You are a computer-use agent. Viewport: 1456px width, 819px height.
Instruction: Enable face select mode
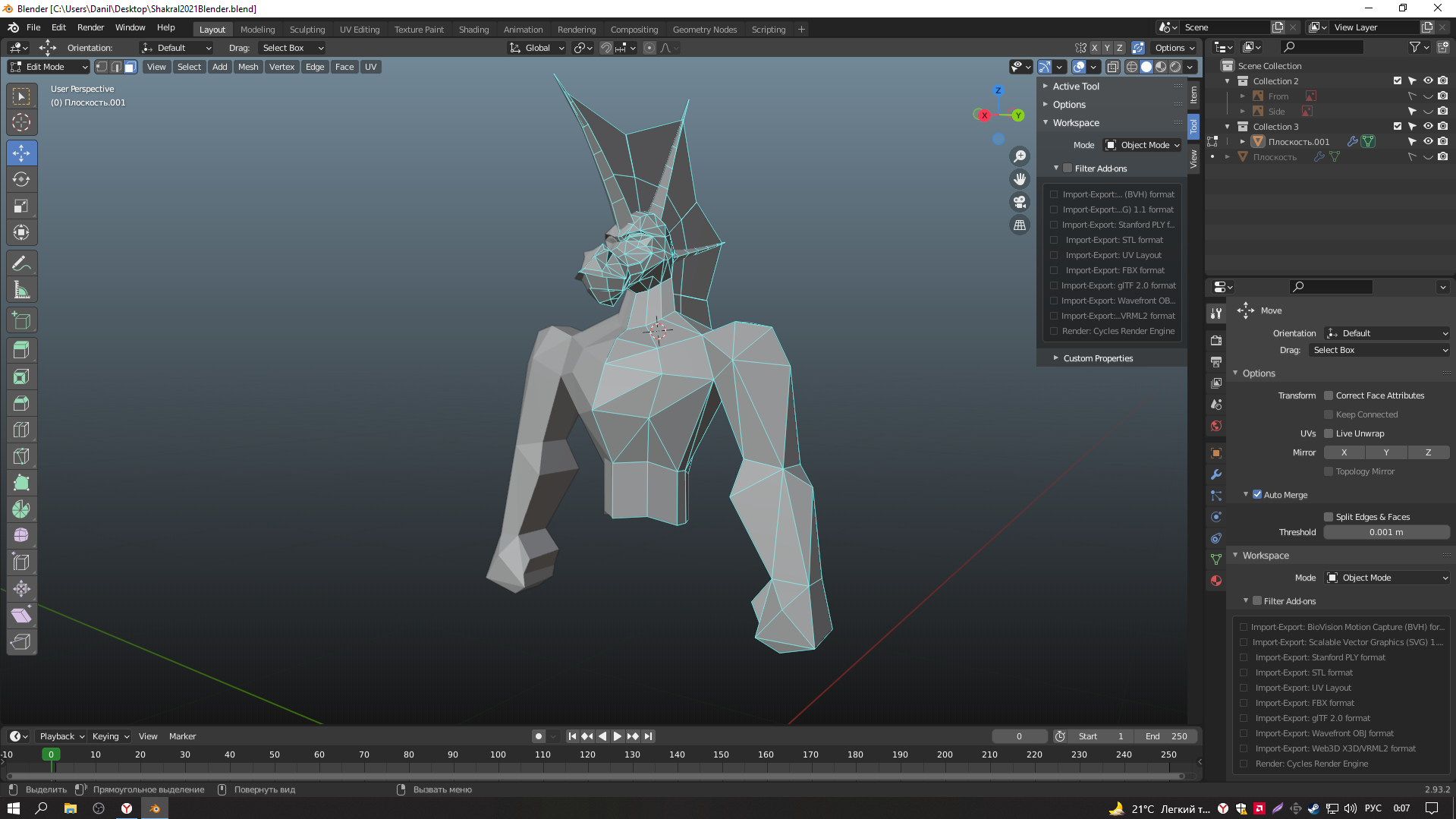(x=131, y=67)
